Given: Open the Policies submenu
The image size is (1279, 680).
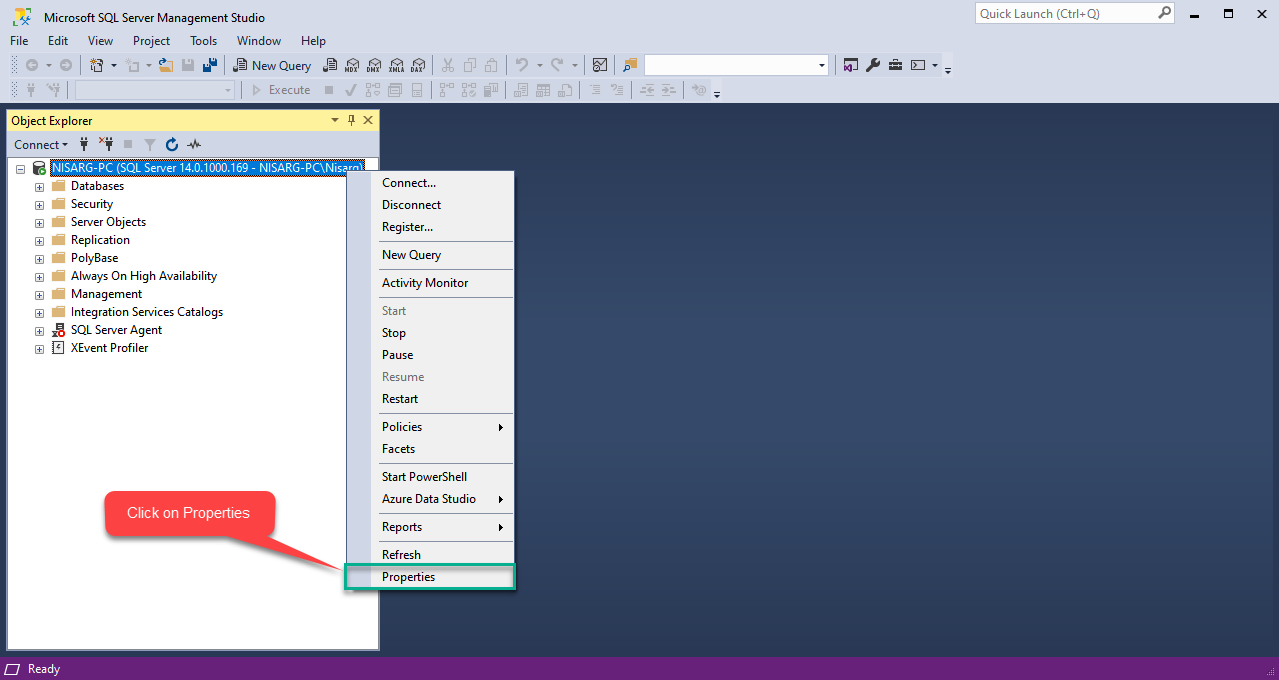Looking at the screenshot, I should [x=430, y=427].
